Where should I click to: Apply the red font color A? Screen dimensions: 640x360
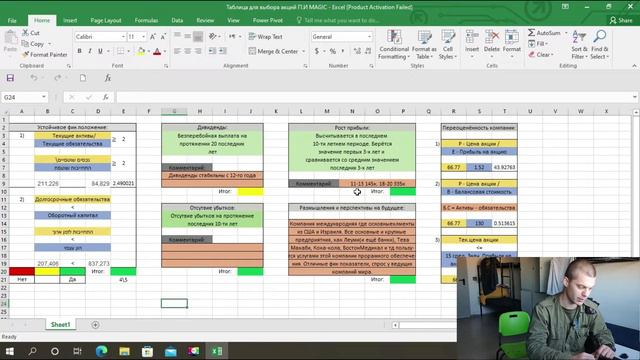click(157, 51)
